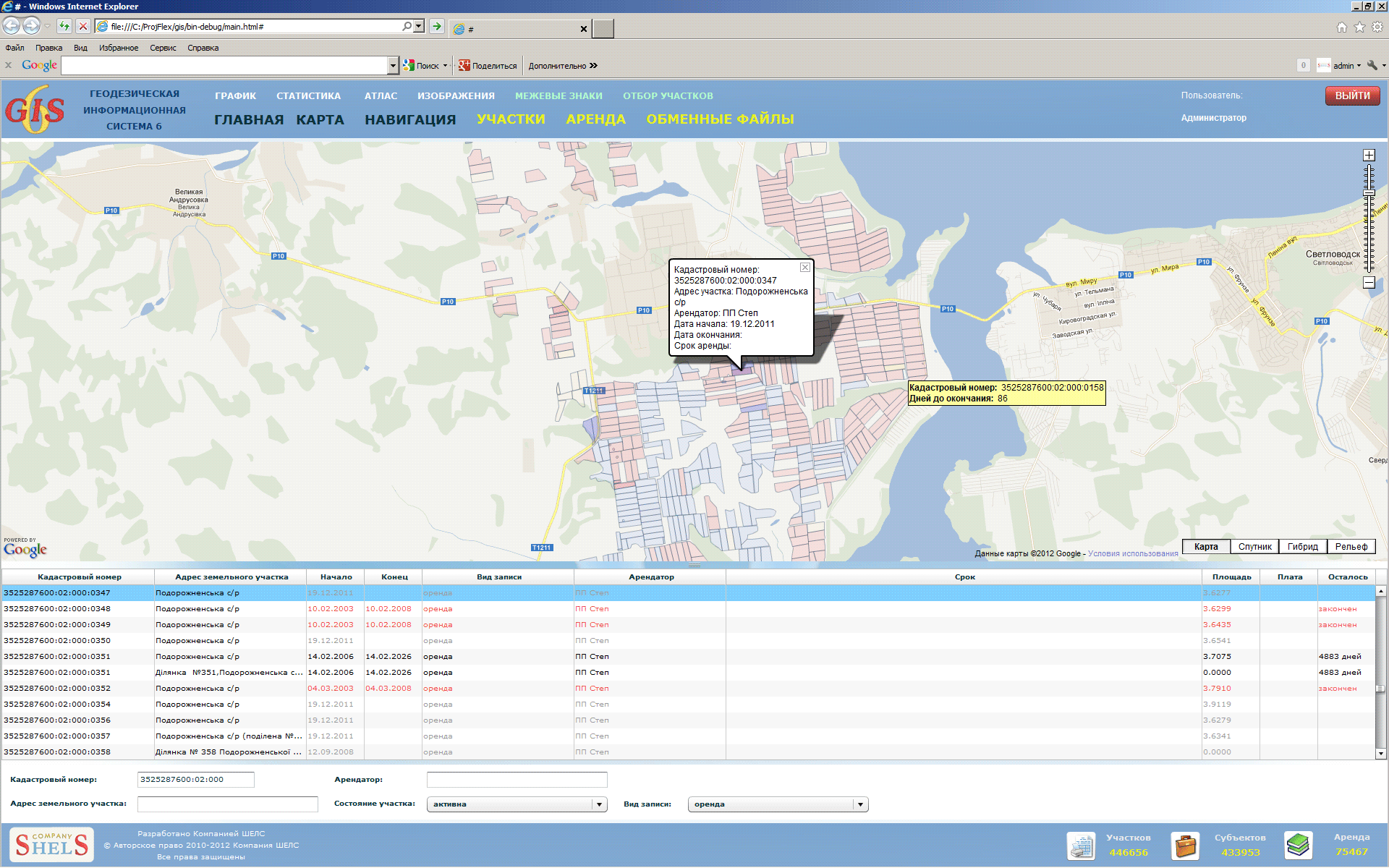Open the АРЕНДА menu item
Screen dimensions: 1389x868
595,119
